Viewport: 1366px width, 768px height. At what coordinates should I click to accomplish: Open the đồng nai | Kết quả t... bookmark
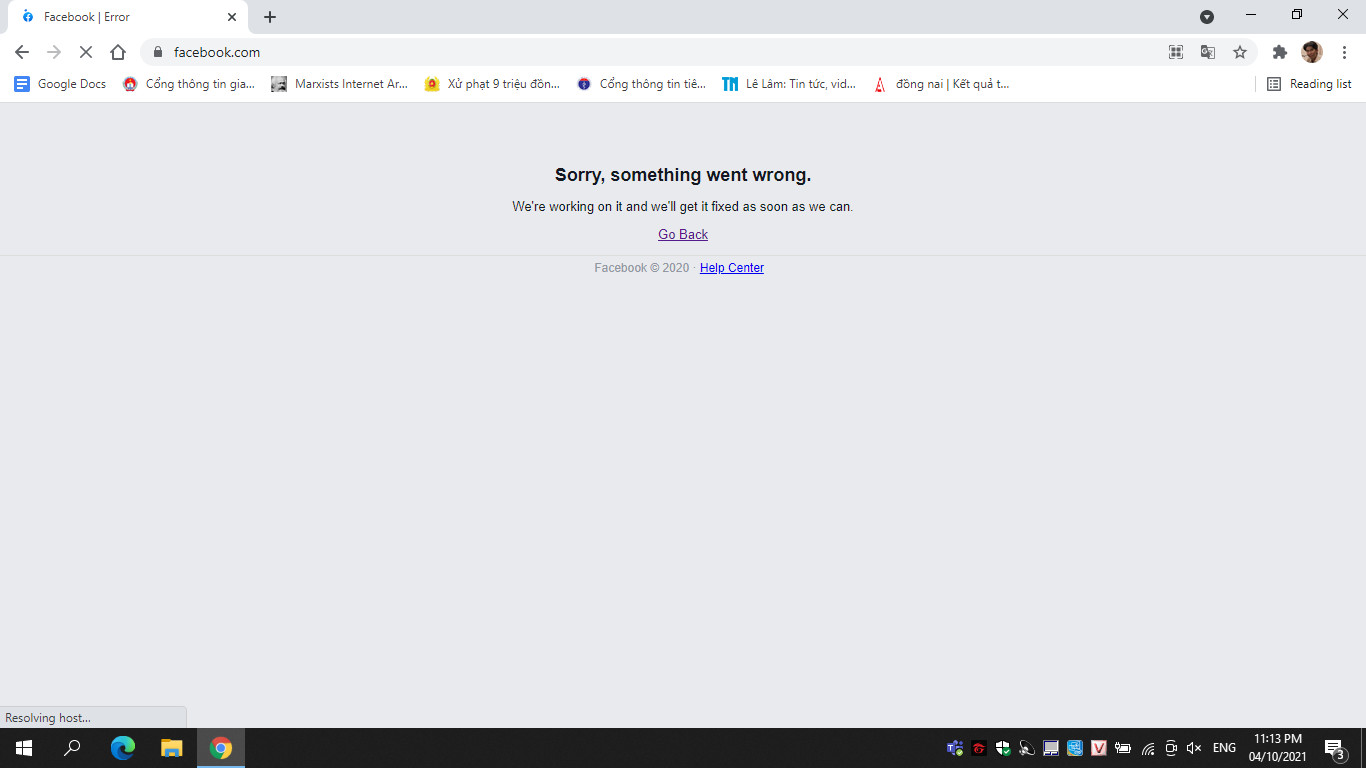[x=941, y=84]
